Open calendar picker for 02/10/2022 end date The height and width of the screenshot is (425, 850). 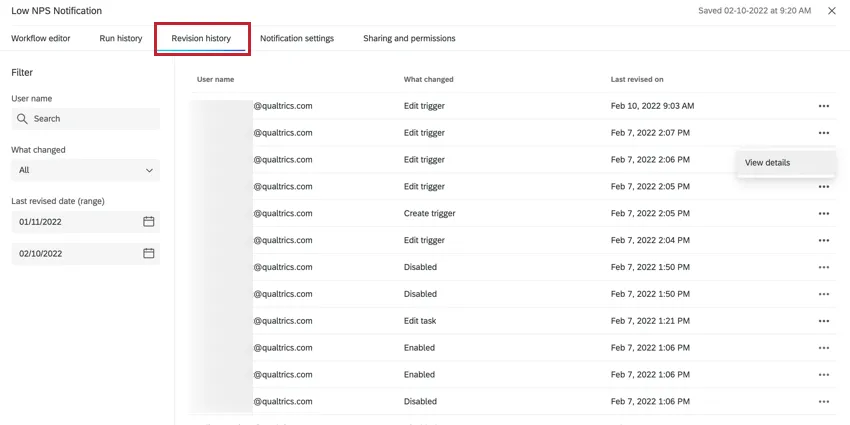point(148,254)
